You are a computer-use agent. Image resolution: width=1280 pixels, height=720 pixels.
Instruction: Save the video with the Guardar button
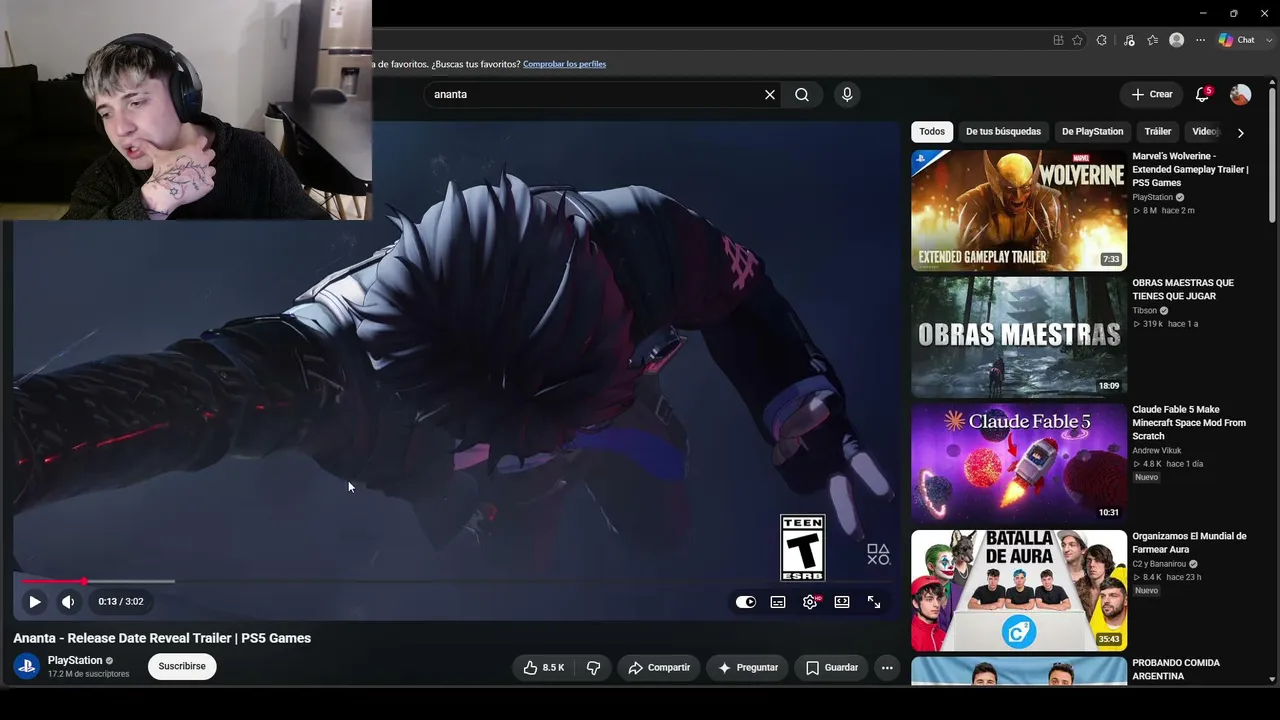(x=832, y=668)
